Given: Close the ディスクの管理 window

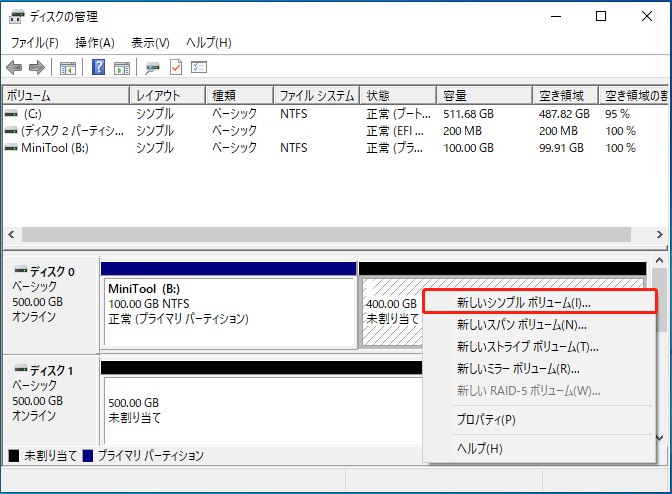Looking at the screenshot, I should tap(647, 16).
